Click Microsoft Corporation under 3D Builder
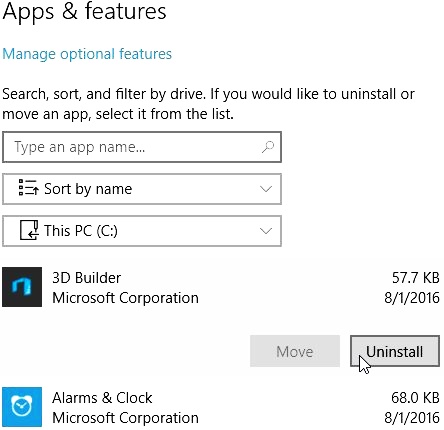 pos(125,298)
